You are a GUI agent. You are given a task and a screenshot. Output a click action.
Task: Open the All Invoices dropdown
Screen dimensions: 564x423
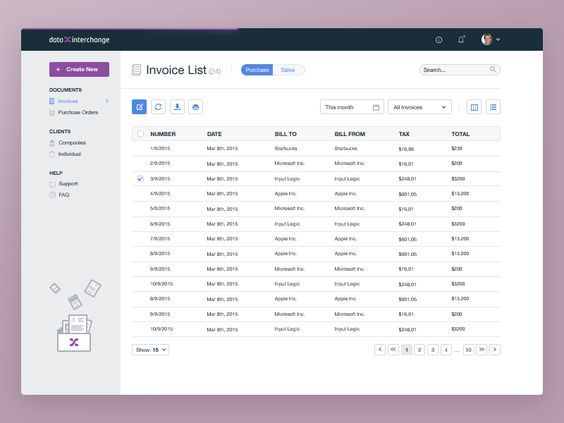coord(420,107)
